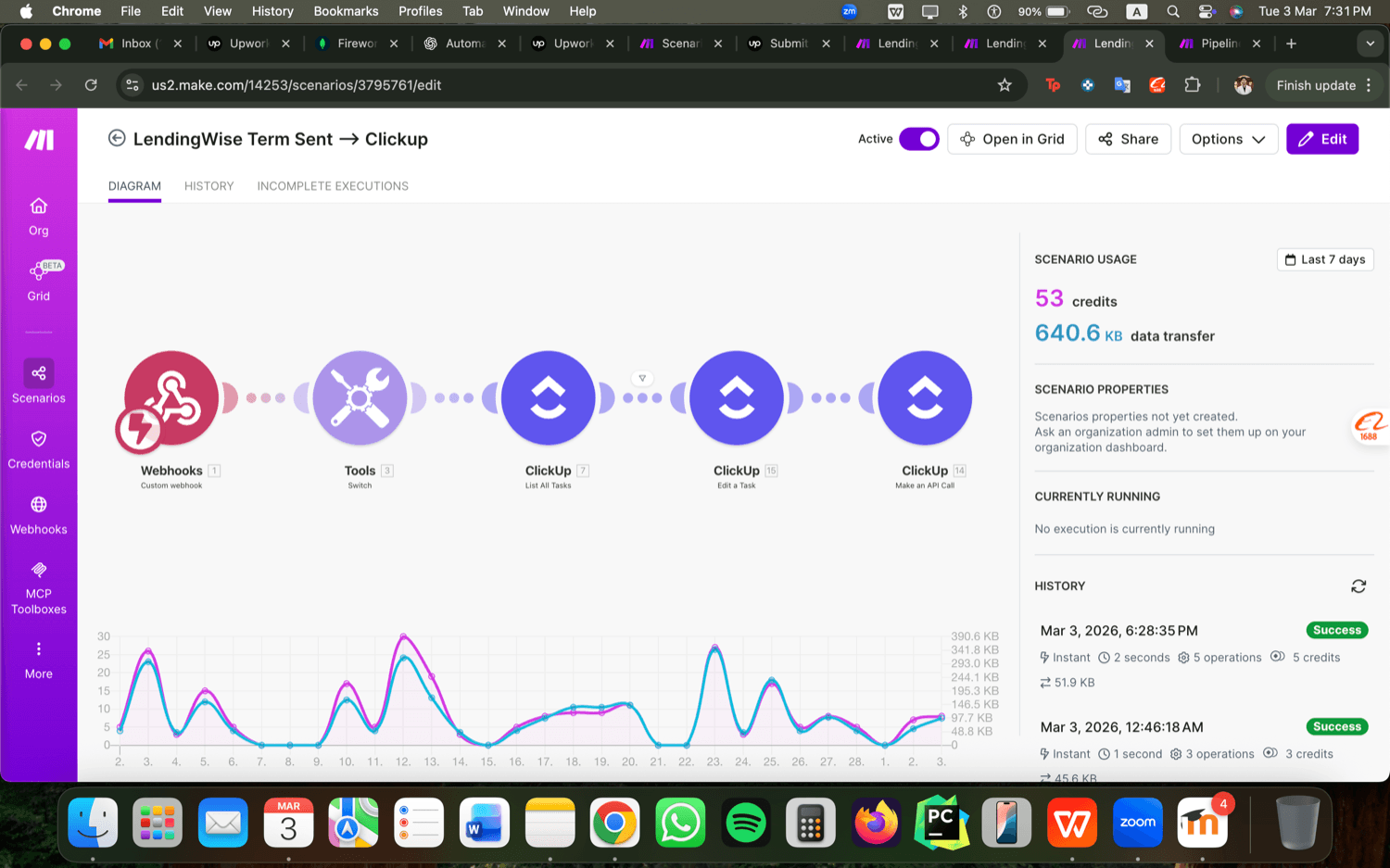
Task: Open the Bookmarks menu in the menu bar
Action: (346, 11)
